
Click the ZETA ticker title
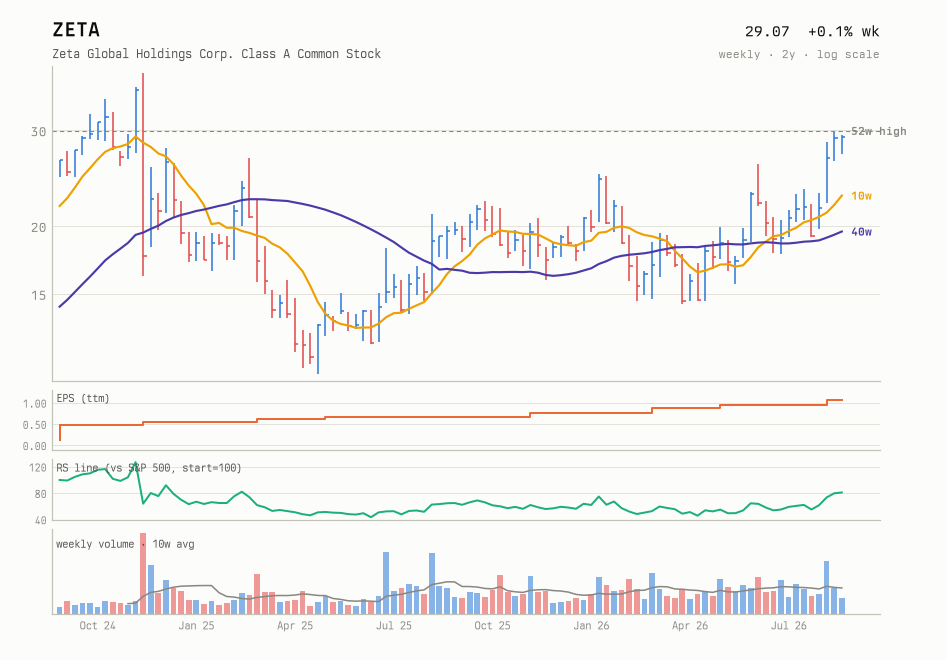tap(76, 30)
